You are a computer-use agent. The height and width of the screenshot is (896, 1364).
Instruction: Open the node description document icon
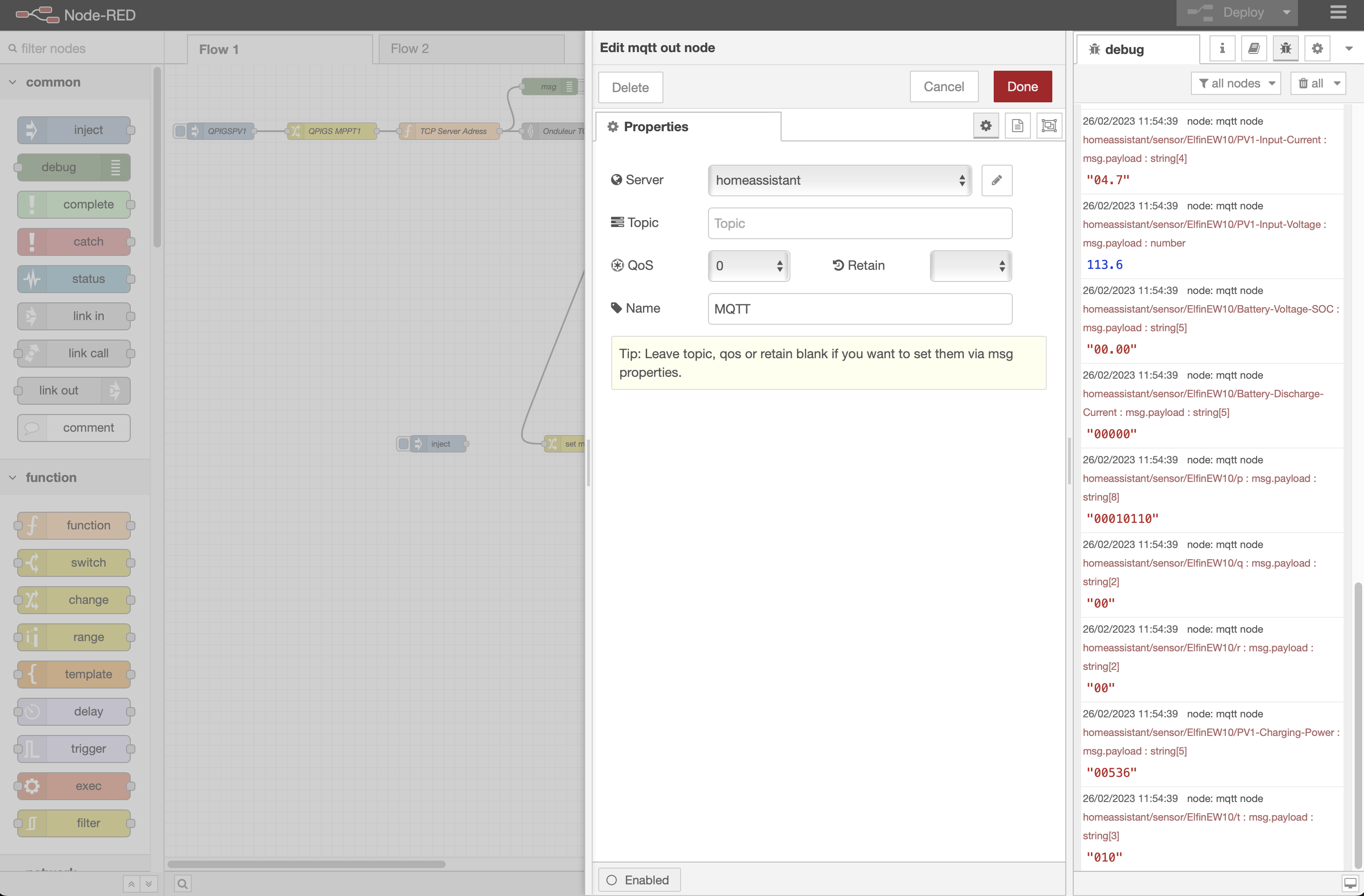click(x=1017, y=126)
